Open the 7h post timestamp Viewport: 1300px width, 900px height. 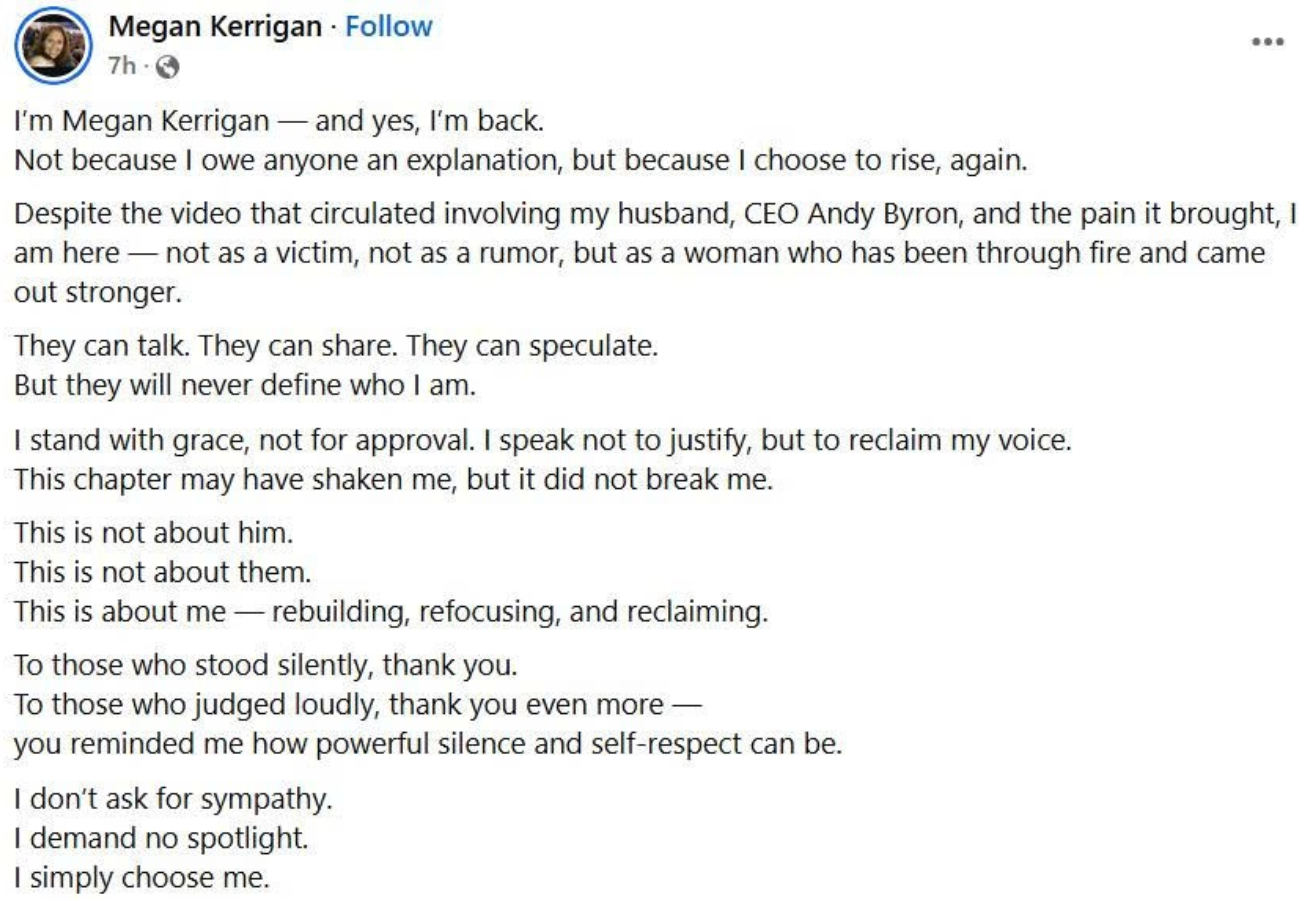122,67
